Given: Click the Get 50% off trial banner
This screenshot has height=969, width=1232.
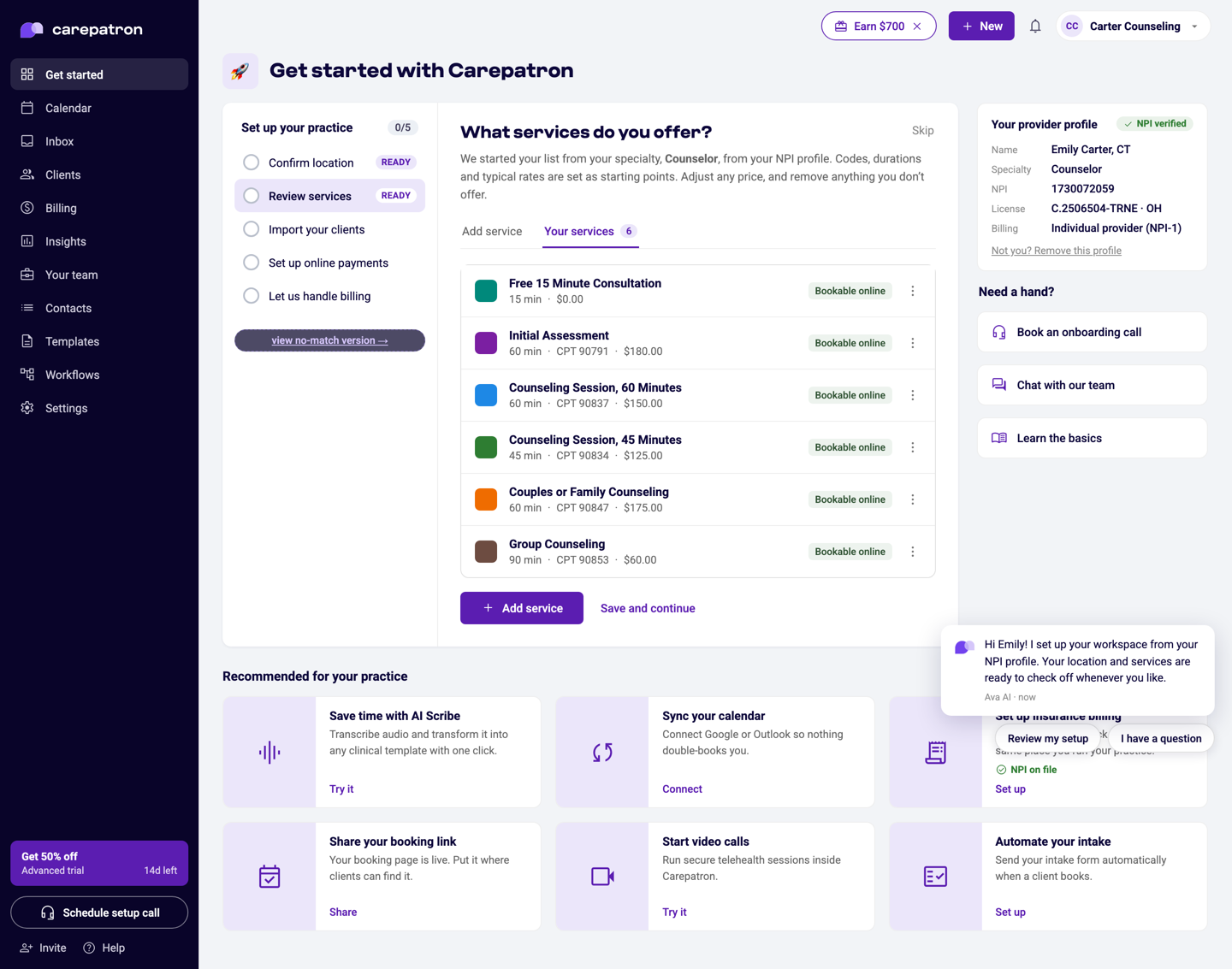Looking at the screenshot, I should point(99,863).
